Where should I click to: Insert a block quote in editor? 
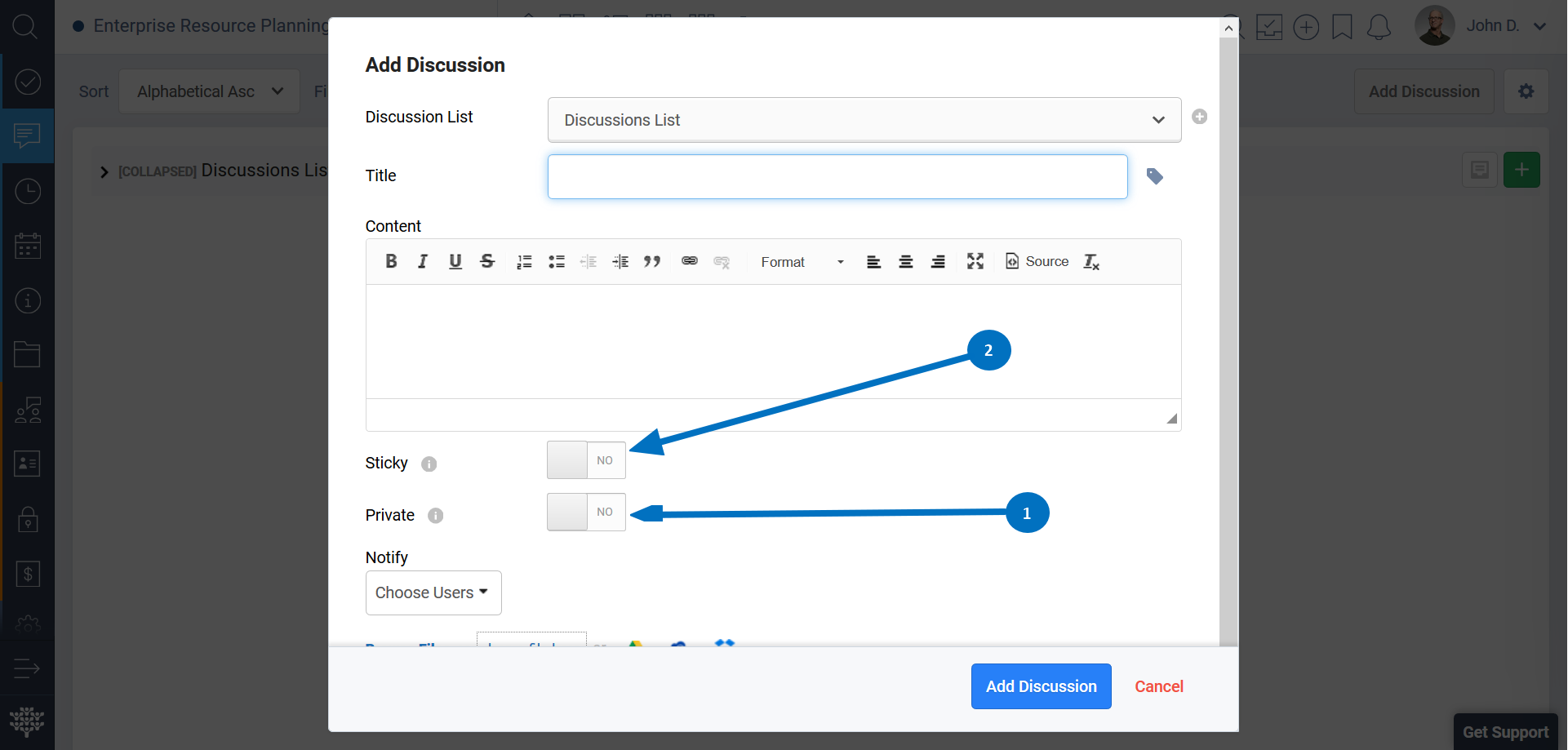pos(651,261)
